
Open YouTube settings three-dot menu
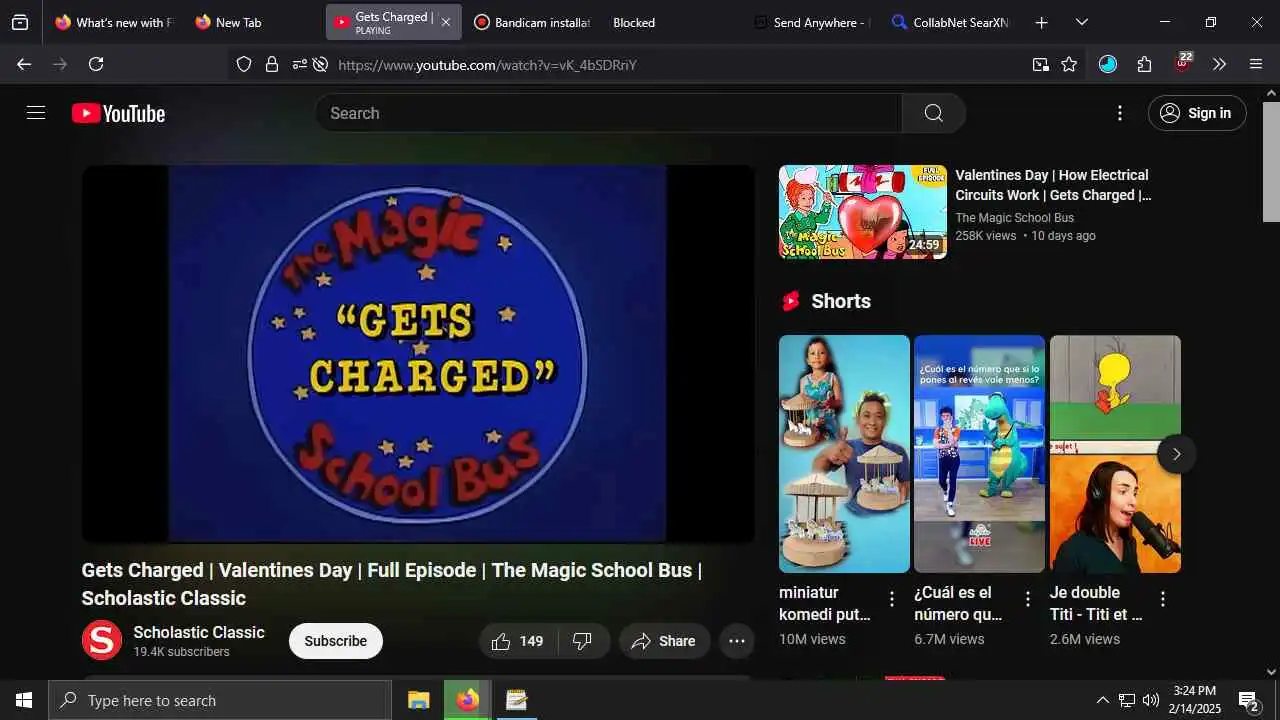click(1120, 113)
